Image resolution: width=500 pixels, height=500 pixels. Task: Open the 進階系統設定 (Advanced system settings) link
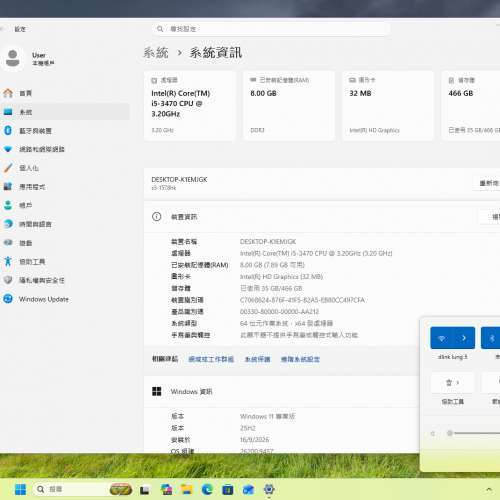pos(300,359)
